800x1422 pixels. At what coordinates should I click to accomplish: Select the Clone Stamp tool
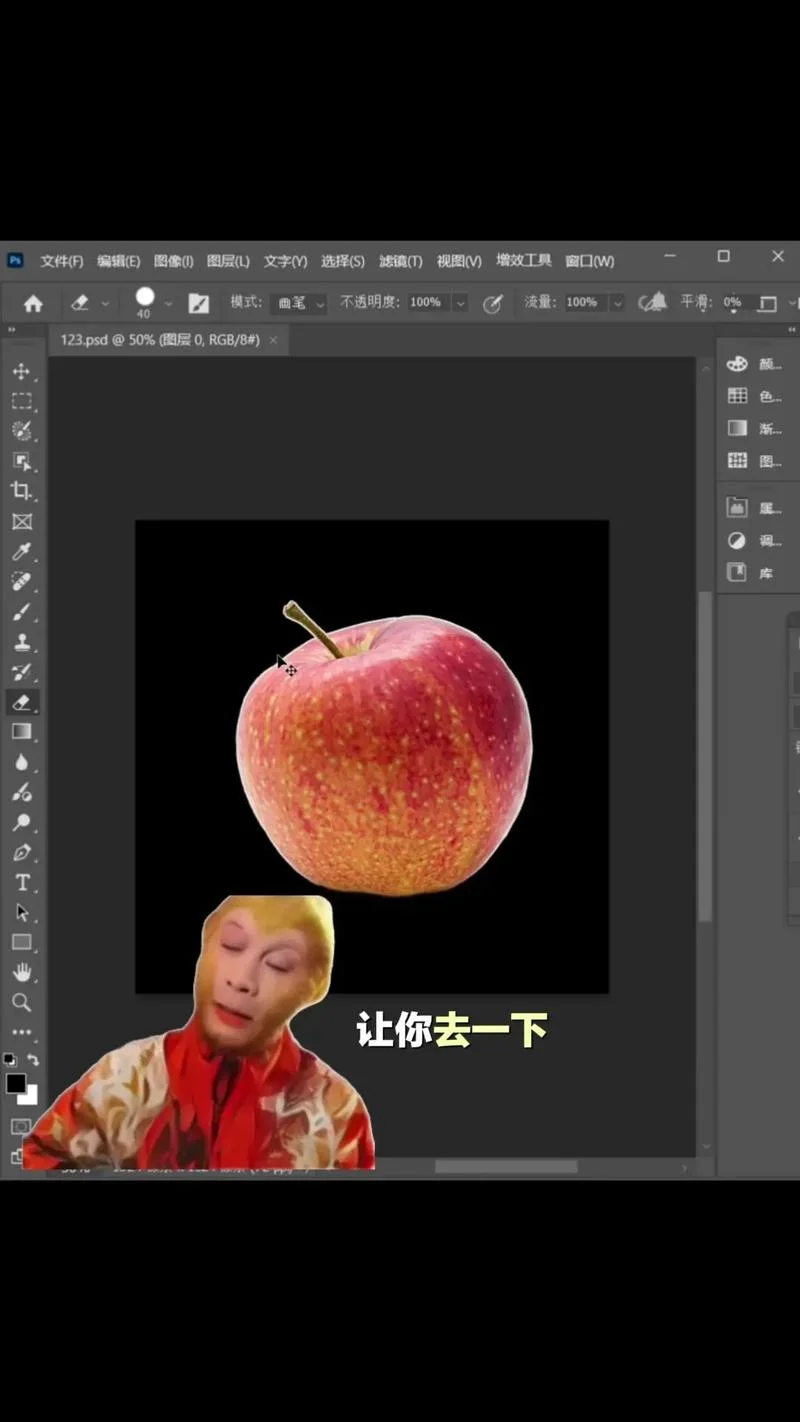coord(22,642)
